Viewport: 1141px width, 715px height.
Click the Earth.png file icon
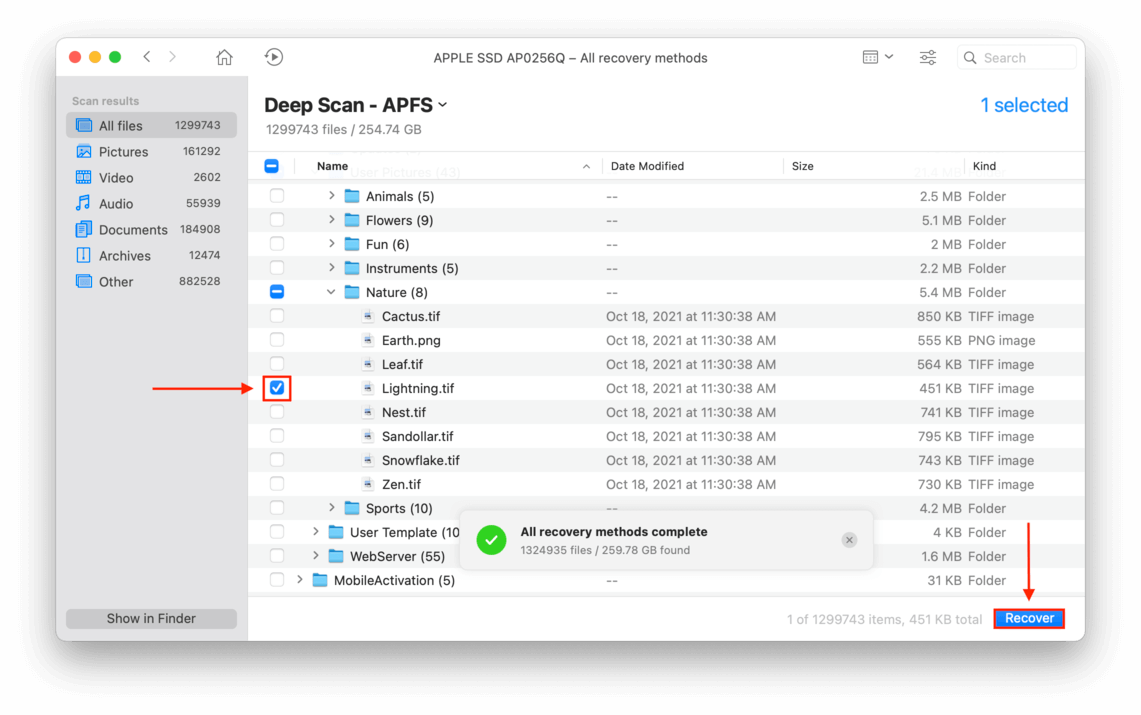(x=368, y=340)
